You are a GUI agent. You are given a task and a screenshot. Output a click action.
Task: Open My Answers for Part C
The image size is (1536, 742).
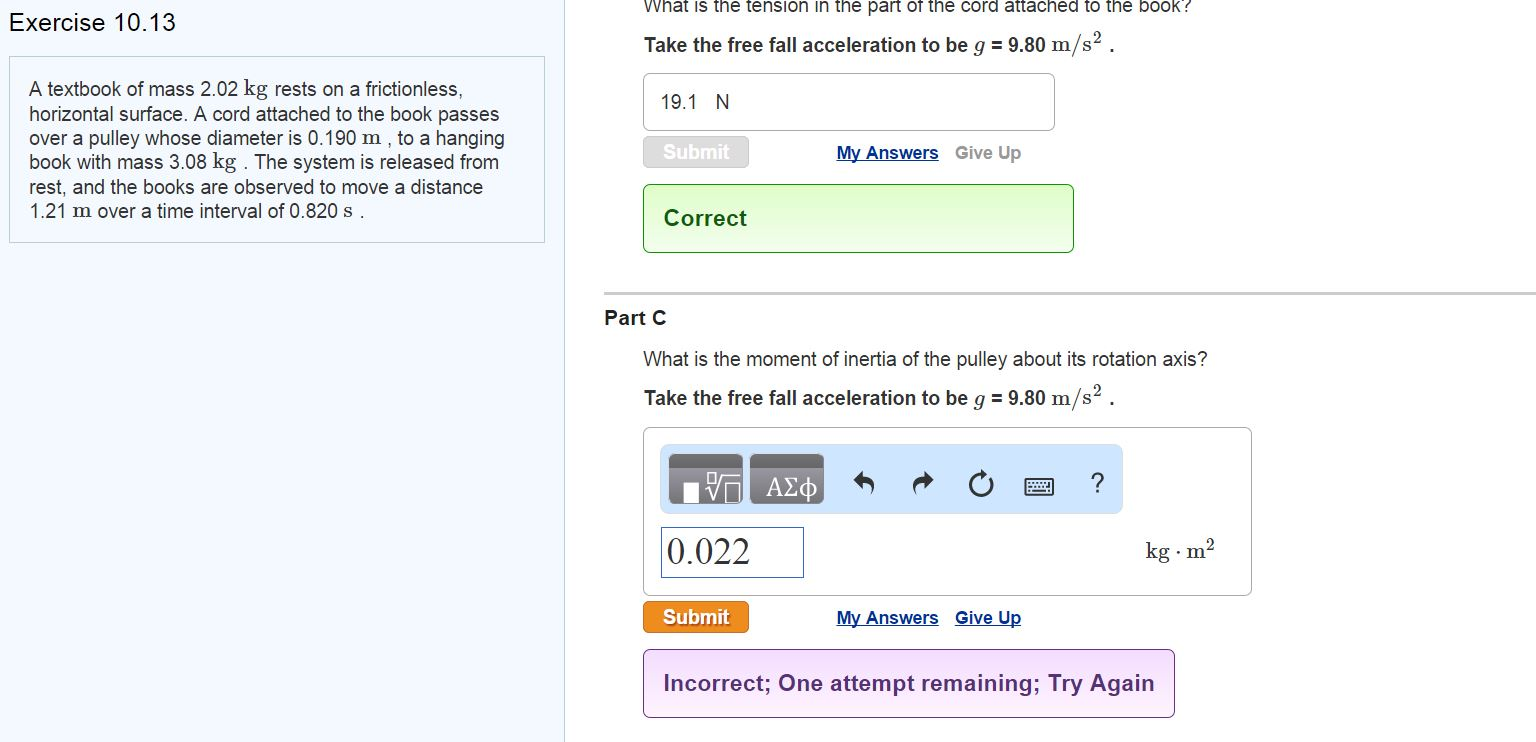click(x=886, y=617)
